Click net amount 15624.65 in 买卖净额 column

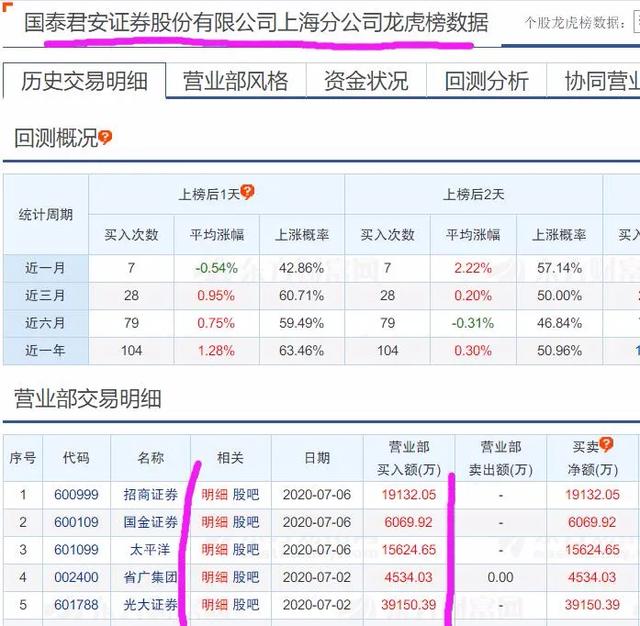592,550
